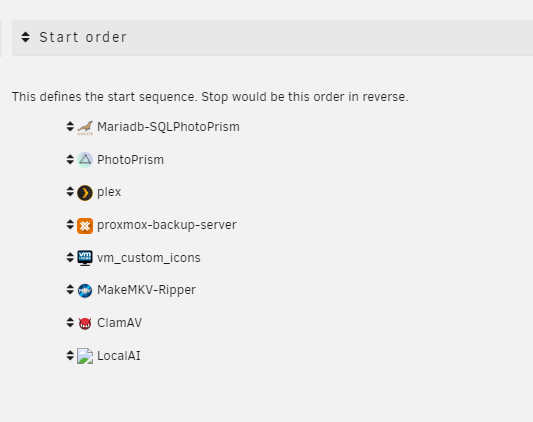Click sort arrows beside LocalAI

70,355
